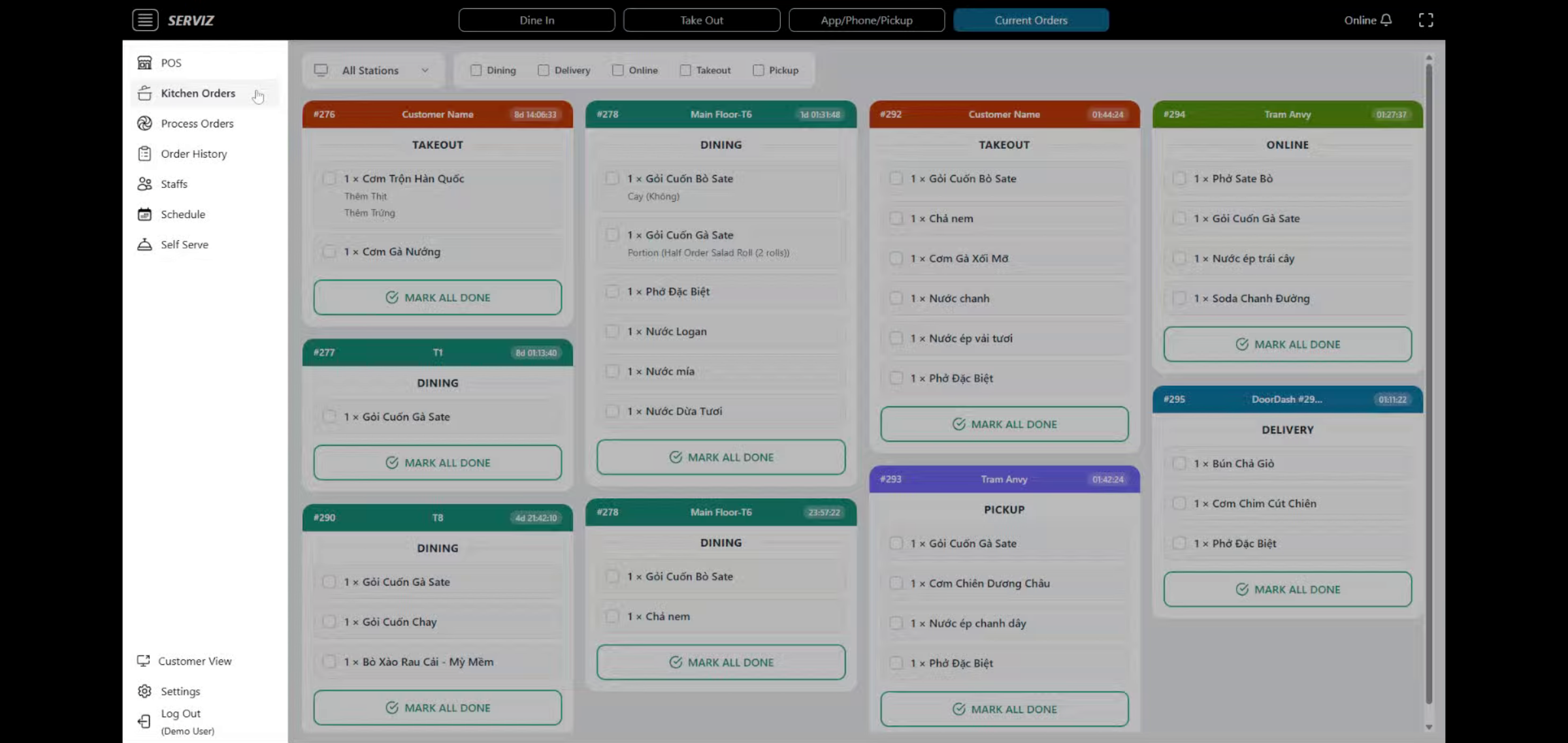Open Process Orders in the sidebar

click(197, 123)
